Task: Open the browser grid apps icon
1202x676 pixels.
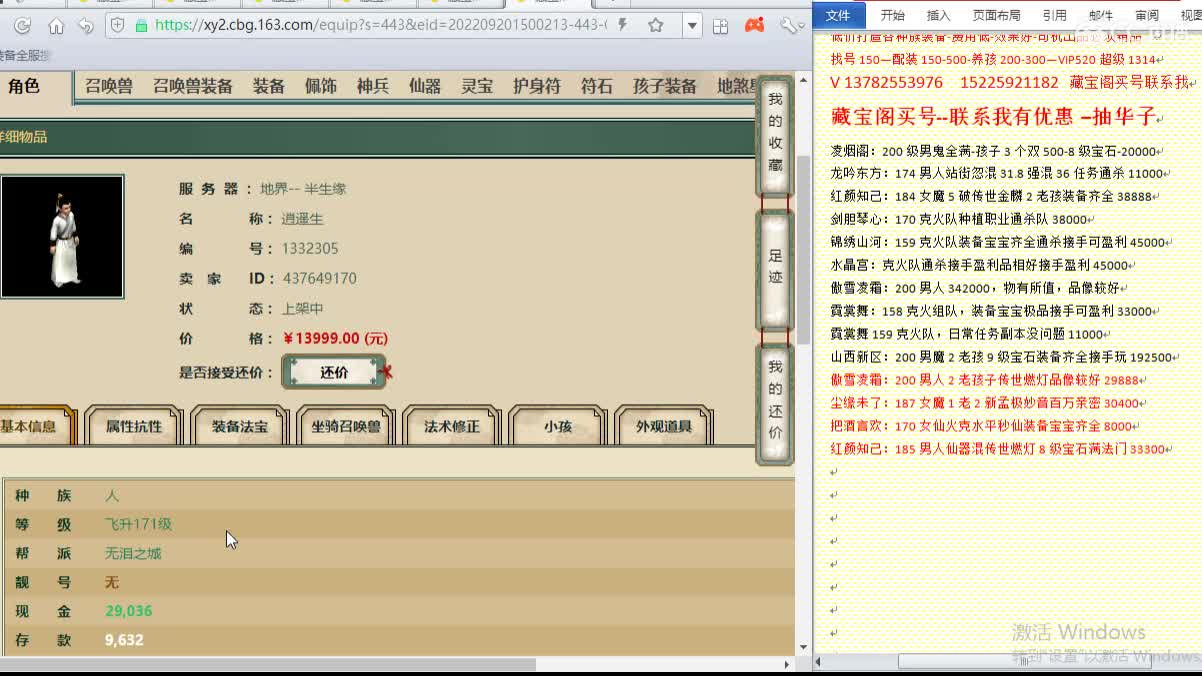Action: 720,26
